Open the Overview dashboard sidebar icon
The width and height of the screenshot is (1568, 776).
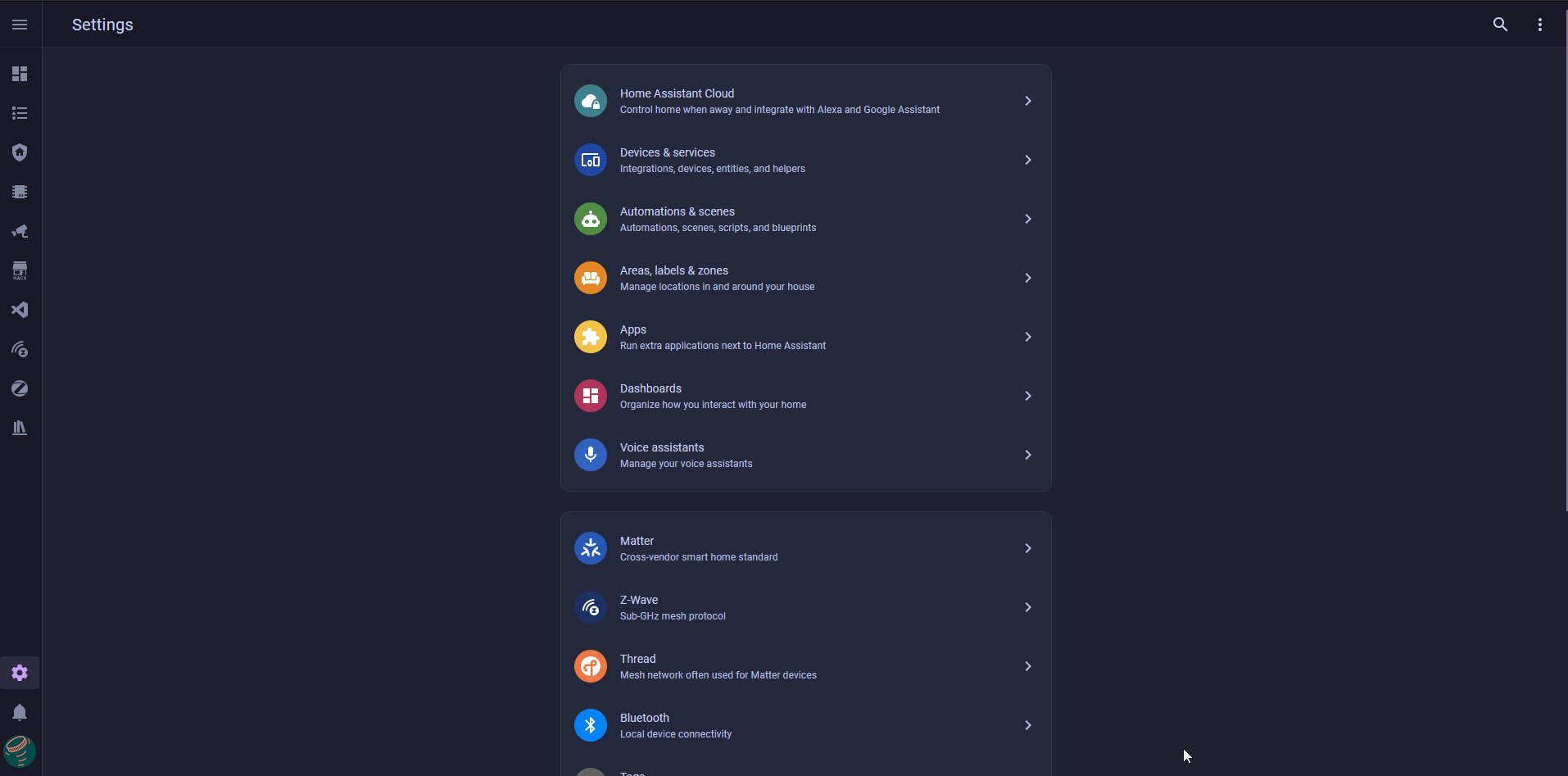(20, 74)
